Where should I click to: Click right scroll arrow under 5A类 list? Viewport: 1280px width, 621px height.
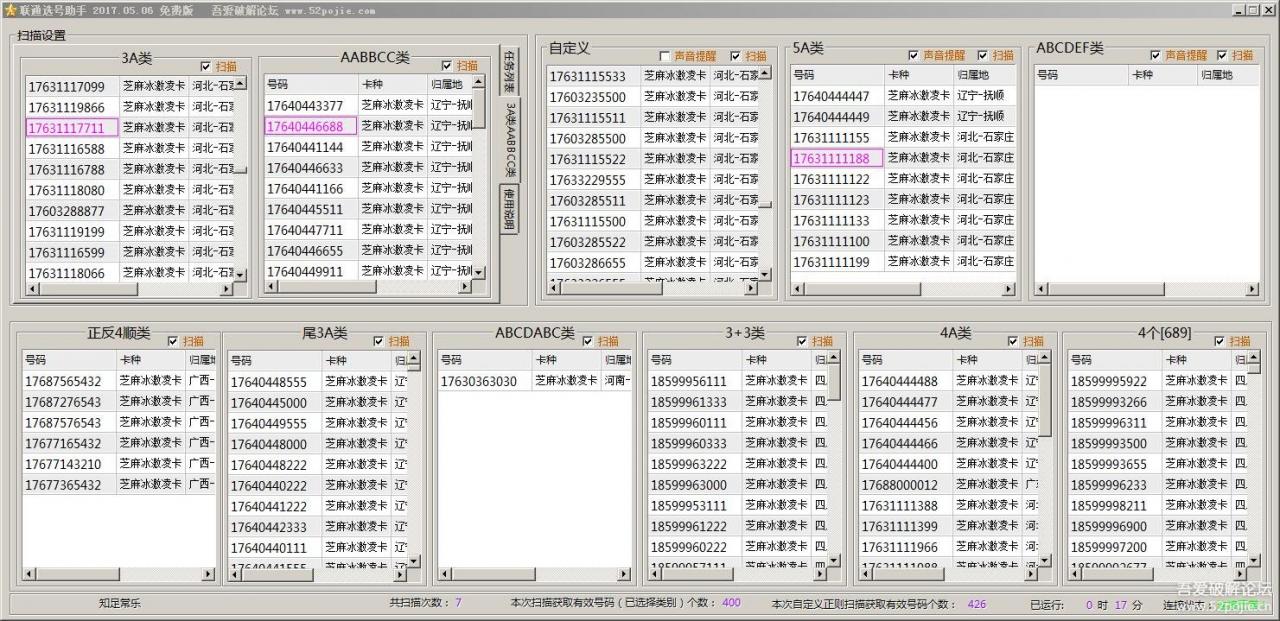point(1010,290)
